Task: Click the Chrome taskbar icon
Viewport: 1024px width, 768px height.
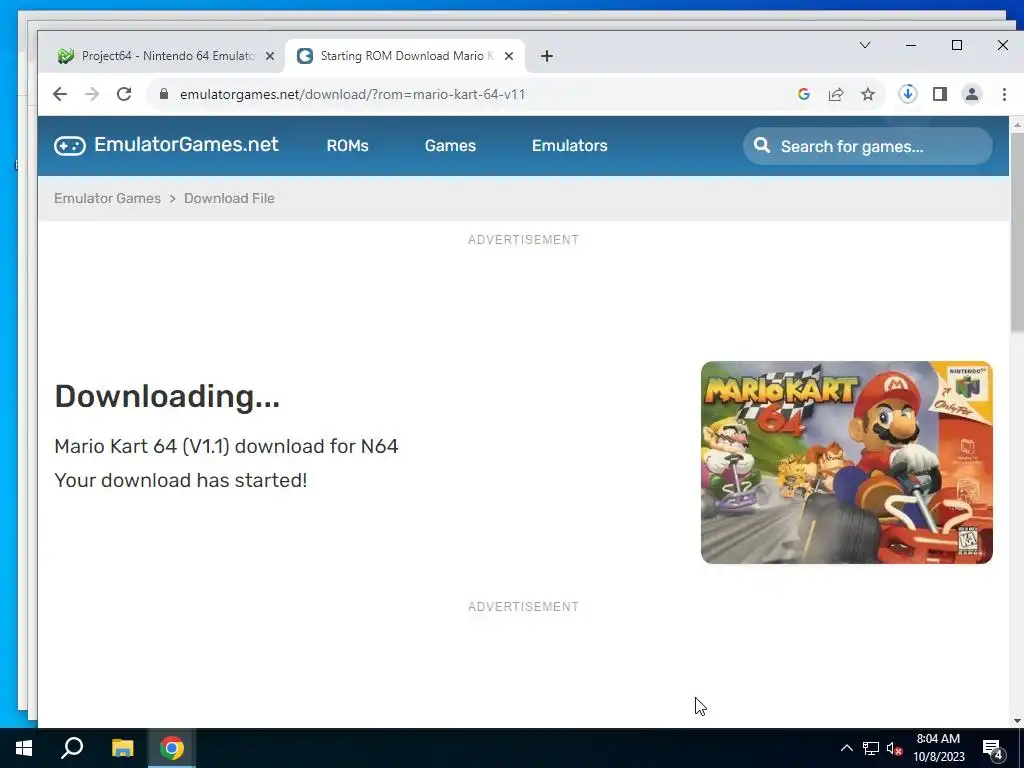Action: [x=172, y=748]
